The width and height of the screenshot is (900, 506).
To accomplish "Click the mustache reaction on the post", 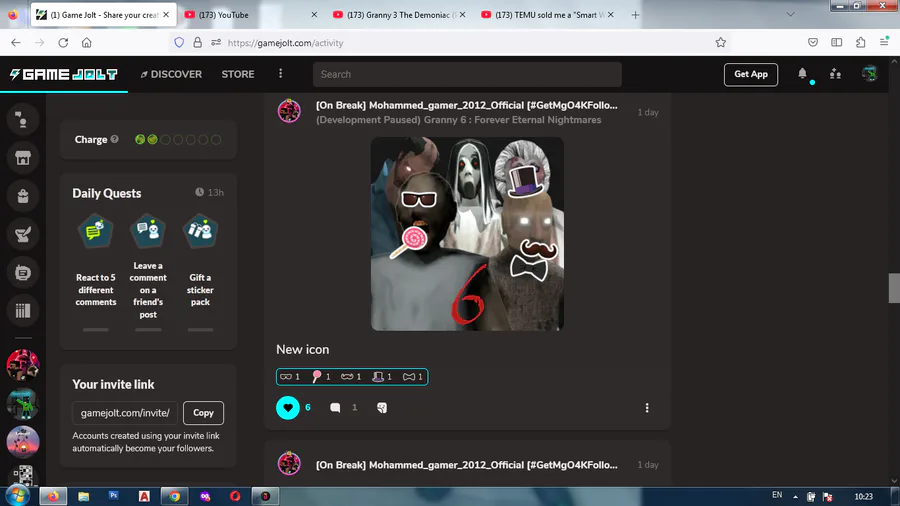I will click(351, 377).
